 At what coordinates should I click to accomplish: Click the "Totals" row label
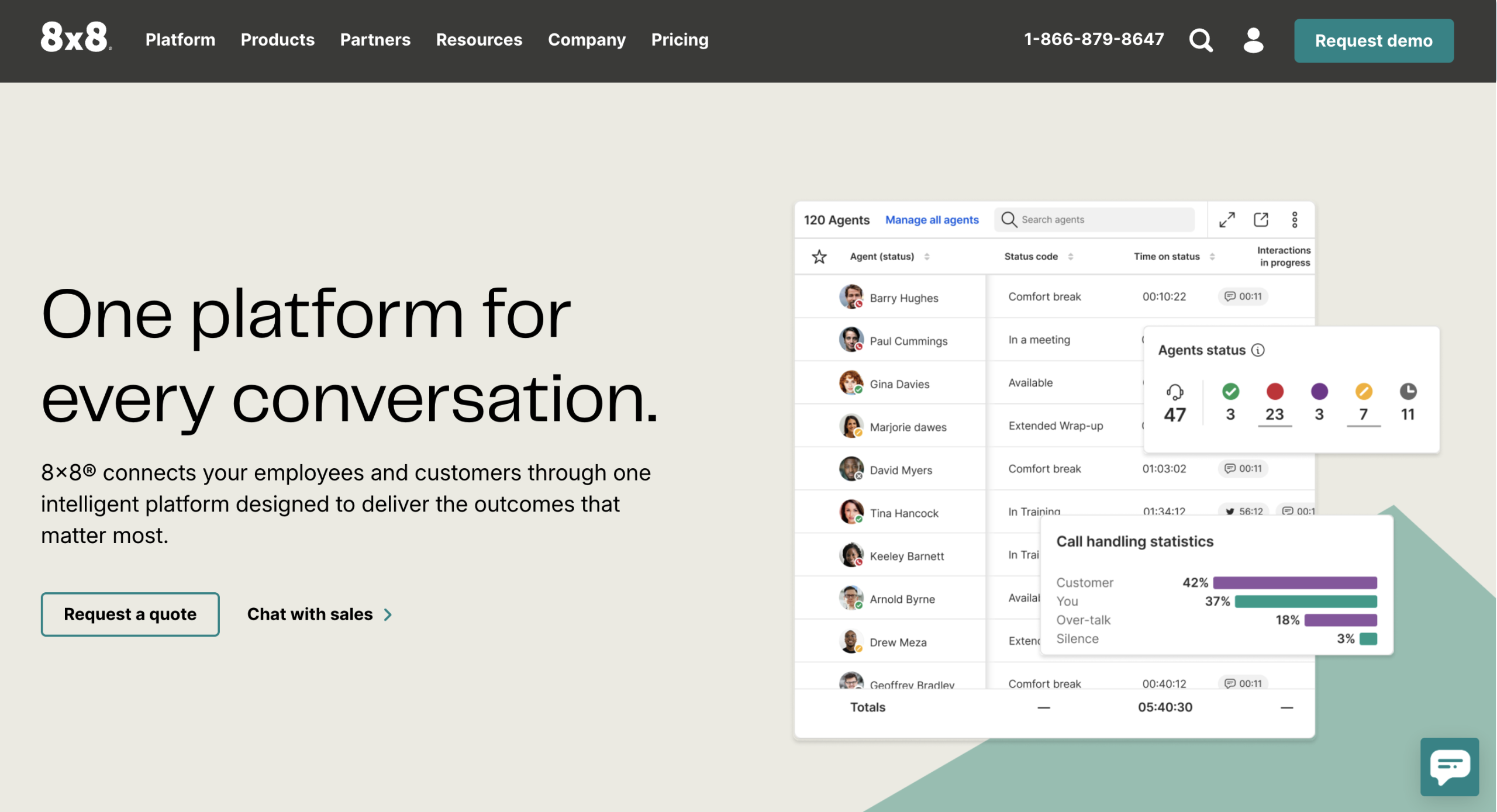(x=867, y=707)
